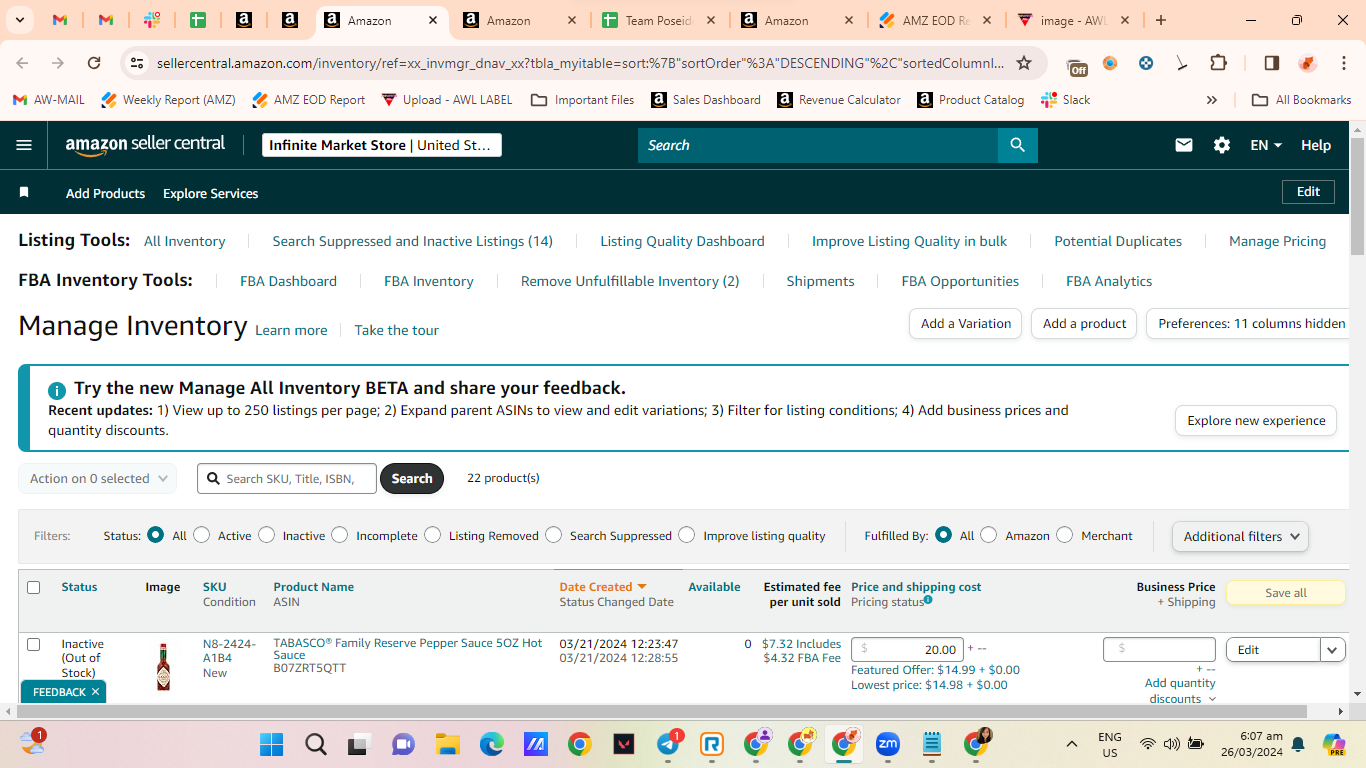
Task: Open the Listing Quality Dashboard
Action: (682, 241)
